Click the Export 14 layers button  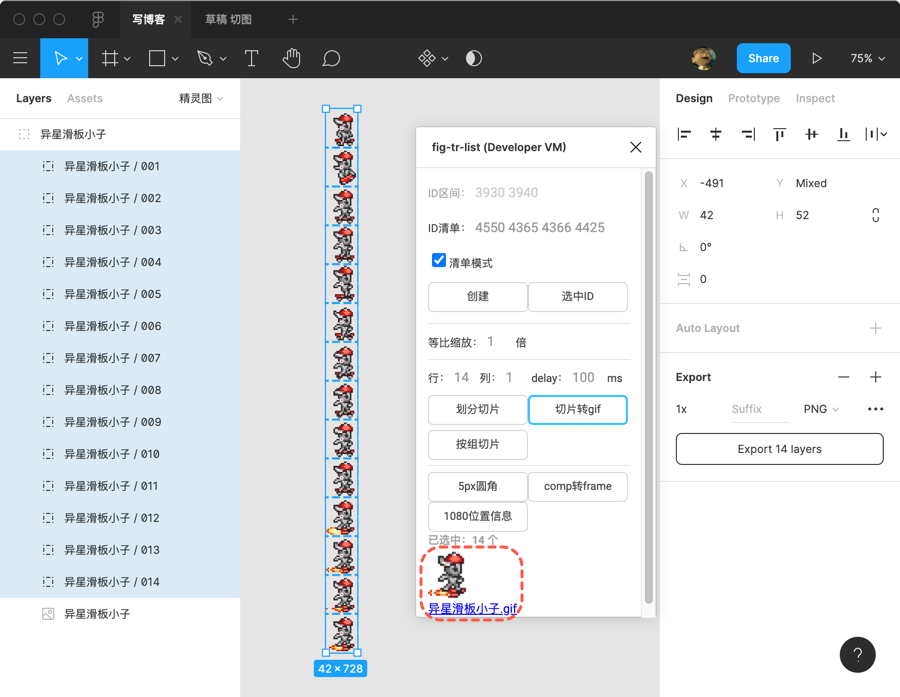(x=779, y=448)
